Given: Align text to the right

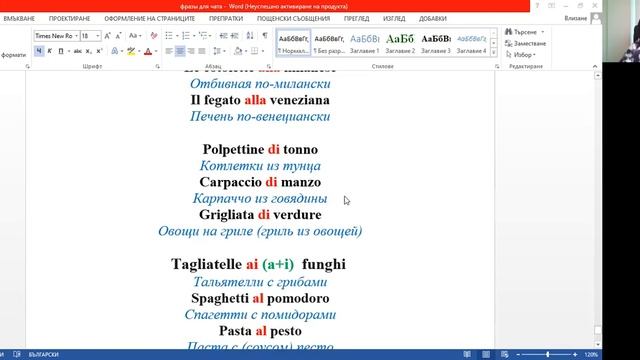Looking at the screenshot, I should pos(191,51).
